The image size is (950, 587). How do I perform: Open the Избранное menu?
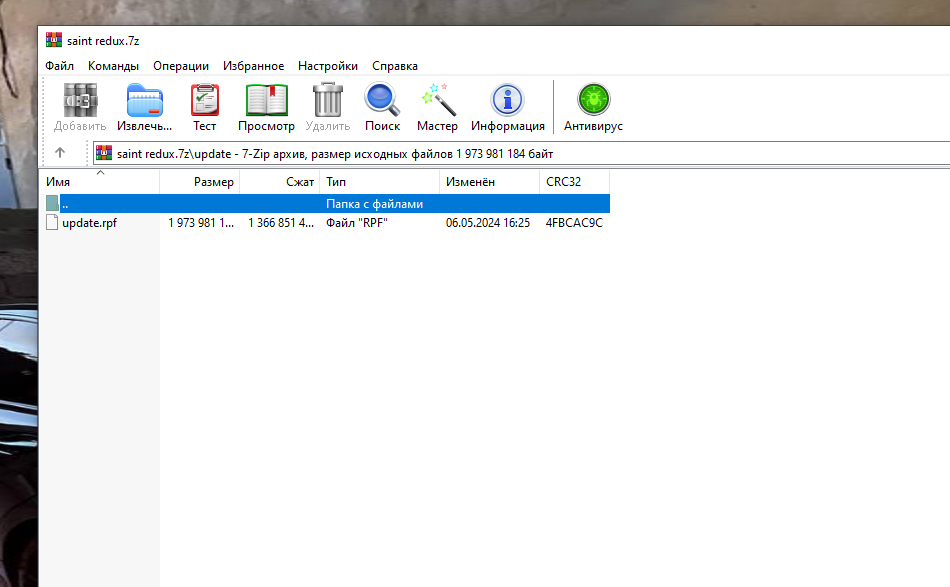point(253,65)
